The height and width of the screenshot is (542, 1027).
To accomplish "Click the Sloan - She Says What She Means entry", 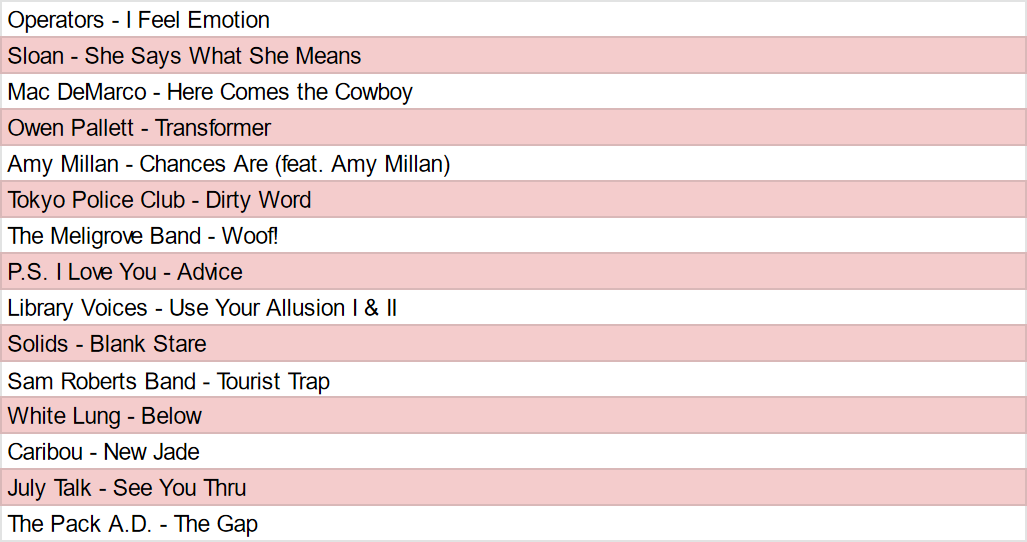I will coord(185,56).
